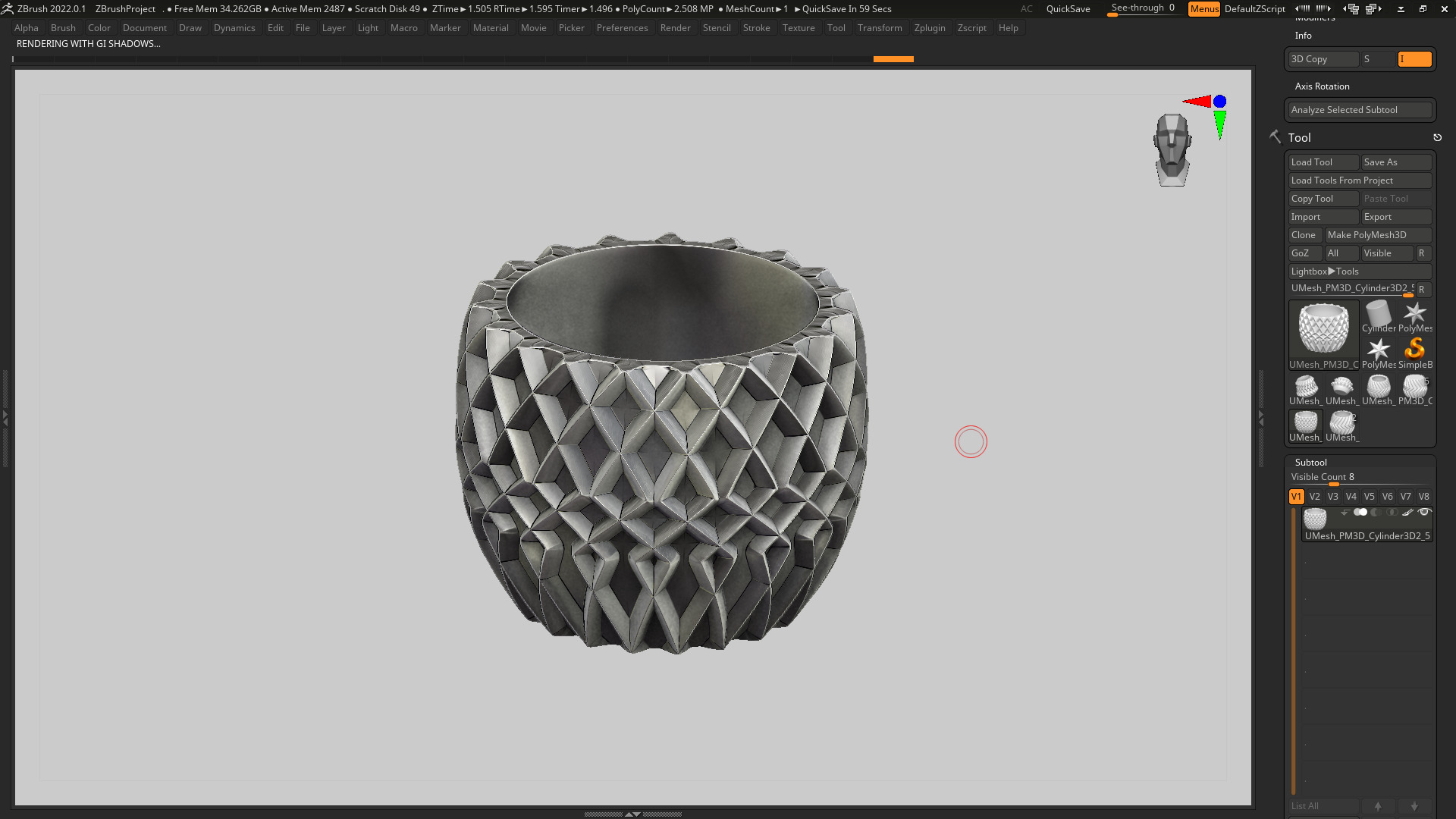The width and height of the screenshot is (1456, 819).
Task: Click the hide-to-tray icon in title bar
Action: click(x=1401, y=8)
